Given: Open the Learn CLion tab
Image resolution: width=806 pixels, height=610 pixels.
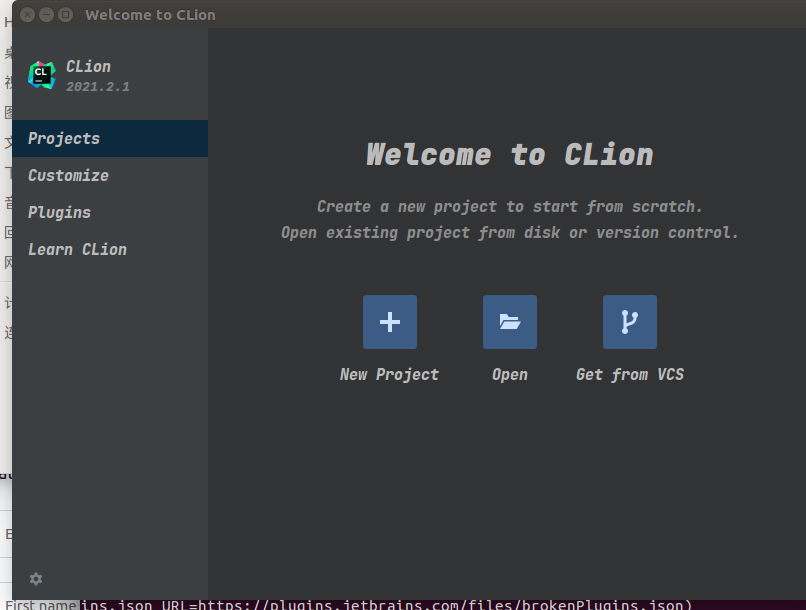Looking at the screenshot, I should (x=77, y=249).
